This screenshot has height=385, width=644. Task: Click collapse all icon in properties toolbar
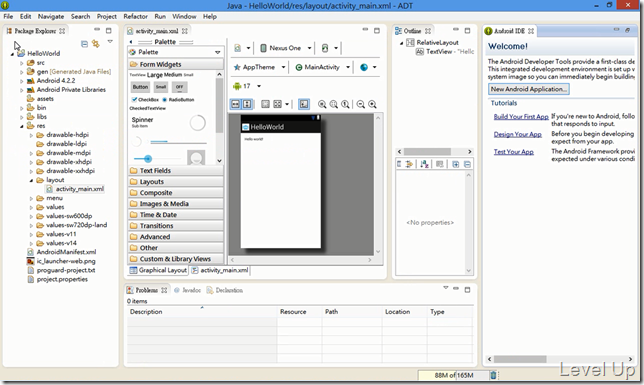[467, 164]
